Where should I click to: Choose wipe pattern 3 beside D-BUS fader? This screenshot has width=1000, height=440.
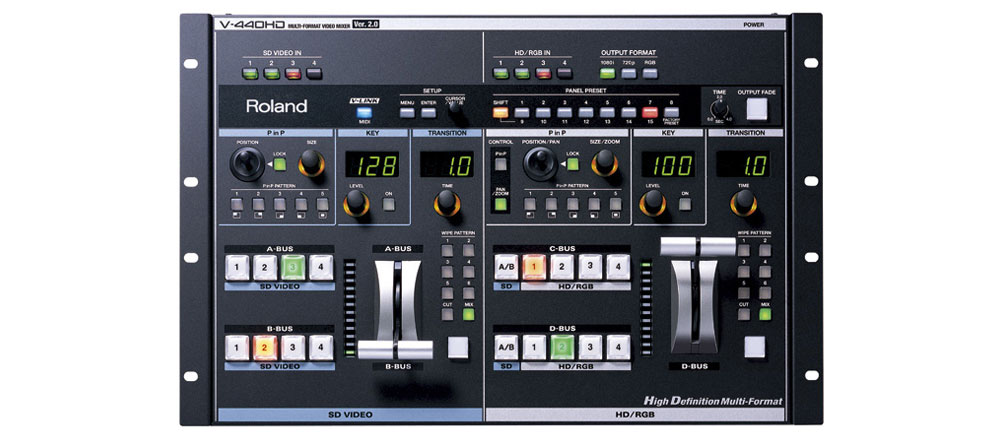coord(744,272)
